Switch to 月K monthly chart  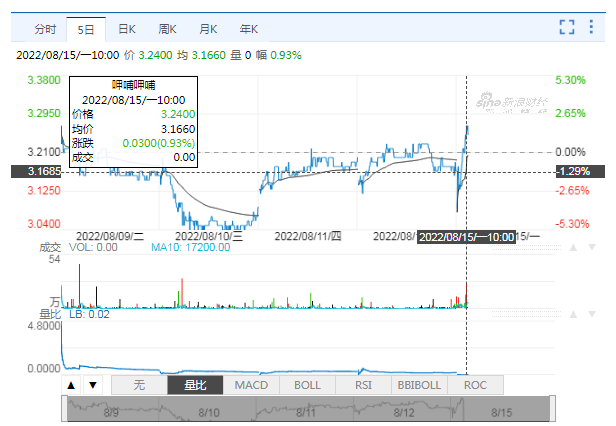(209, 30)
